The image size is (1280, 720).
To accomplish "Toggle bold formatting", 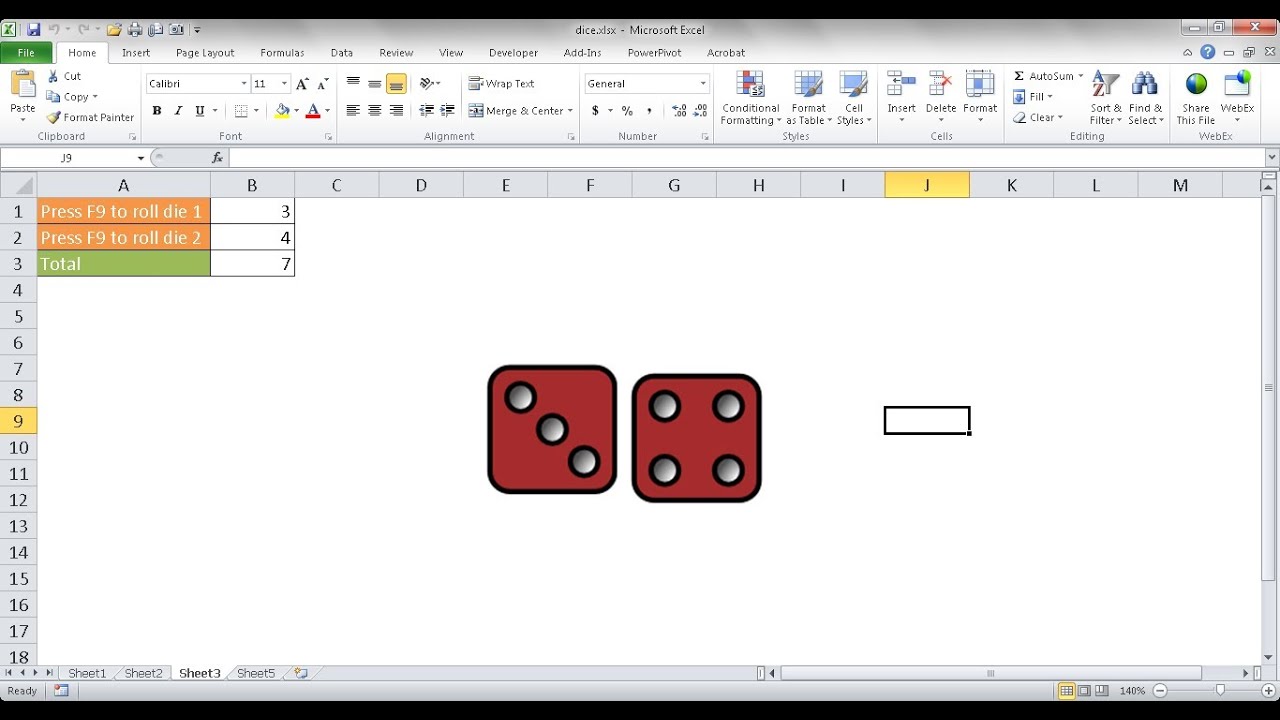I will 157,111.
